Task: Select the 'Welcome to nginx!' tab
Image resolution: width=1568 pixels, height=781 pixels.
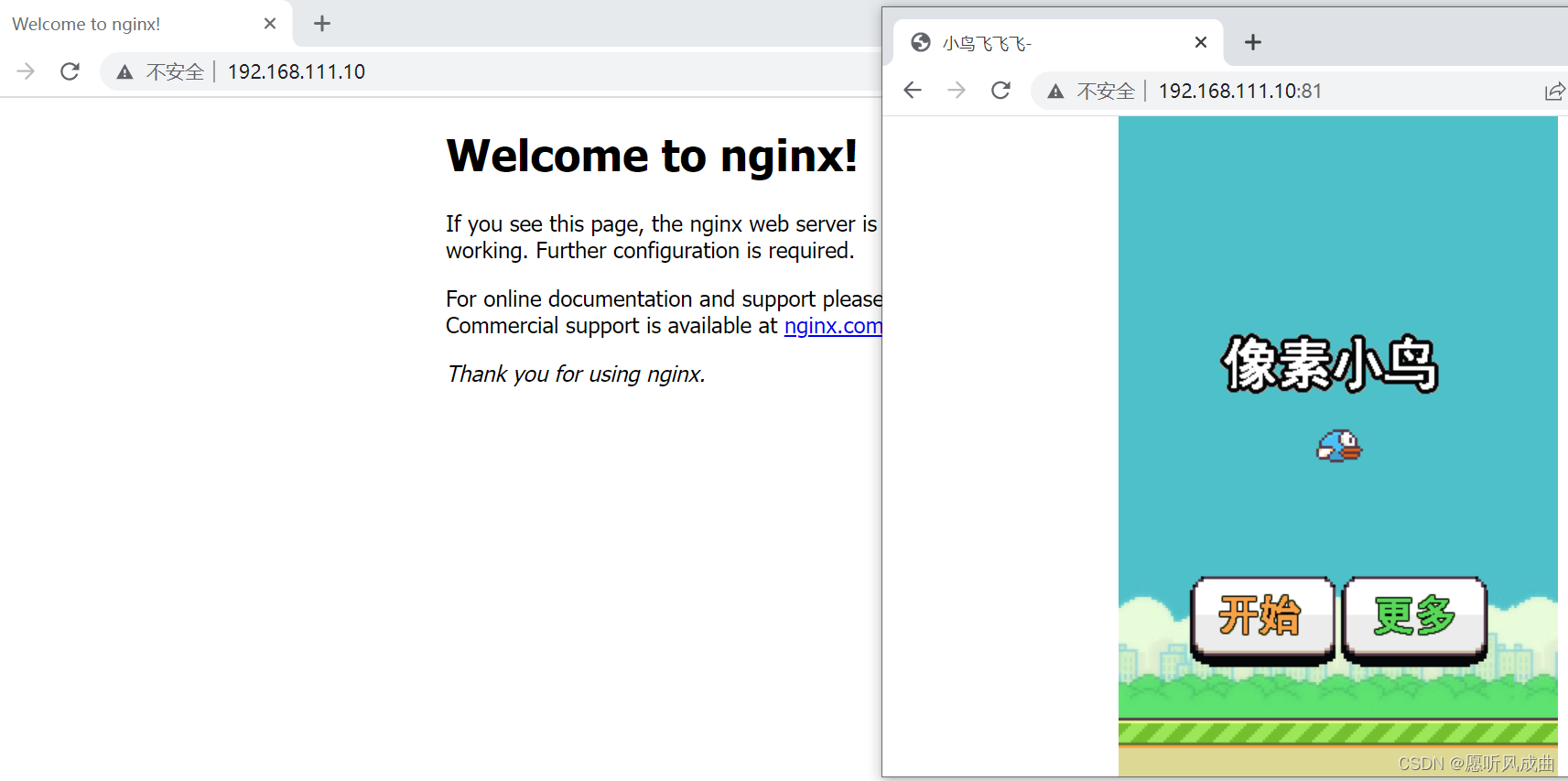Action: click(x=146, y=24)
